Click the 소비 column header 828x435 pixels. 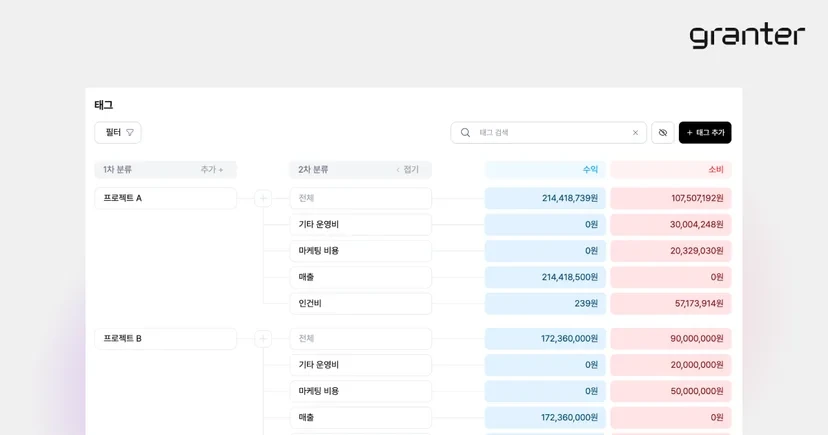click(x=671, y=169)
